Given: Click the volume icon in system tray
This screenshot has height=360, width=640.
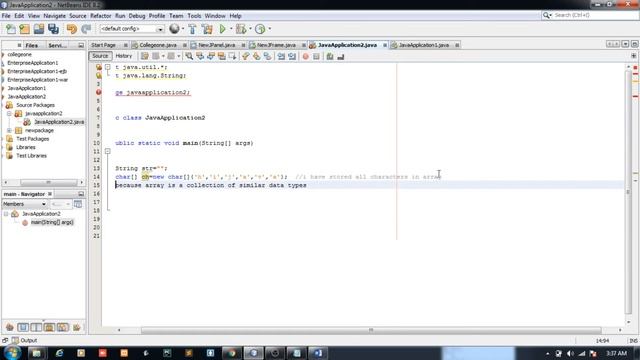Looking at the screenshot, I should pyautogui.click(x=570, y=353).
